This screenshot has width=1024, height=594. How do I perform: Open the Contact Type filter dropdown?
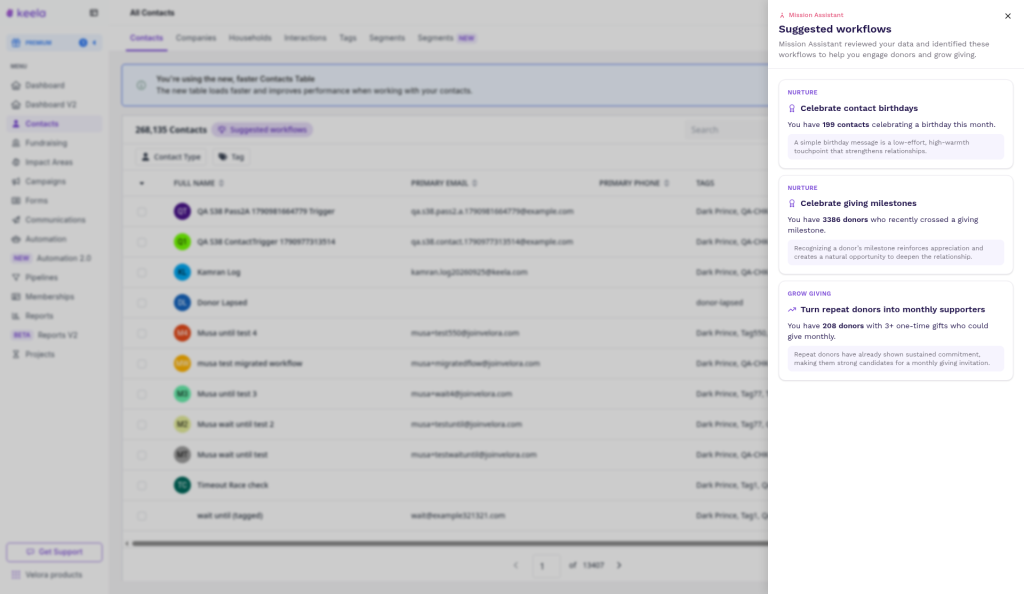pos(171,157)
